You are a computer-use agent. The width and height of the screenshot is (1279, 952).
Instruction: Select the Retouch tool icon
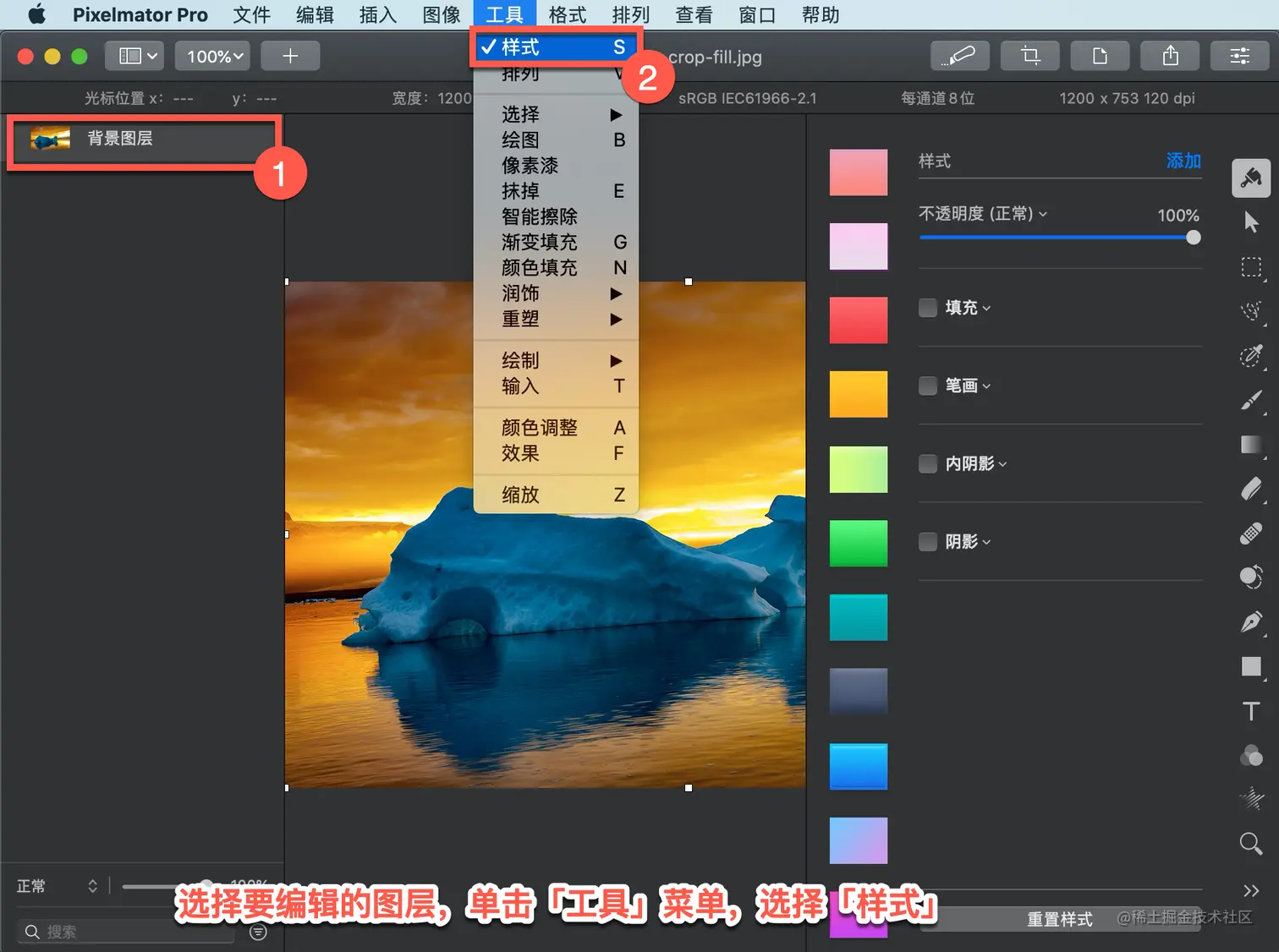tap(1251, 577)
